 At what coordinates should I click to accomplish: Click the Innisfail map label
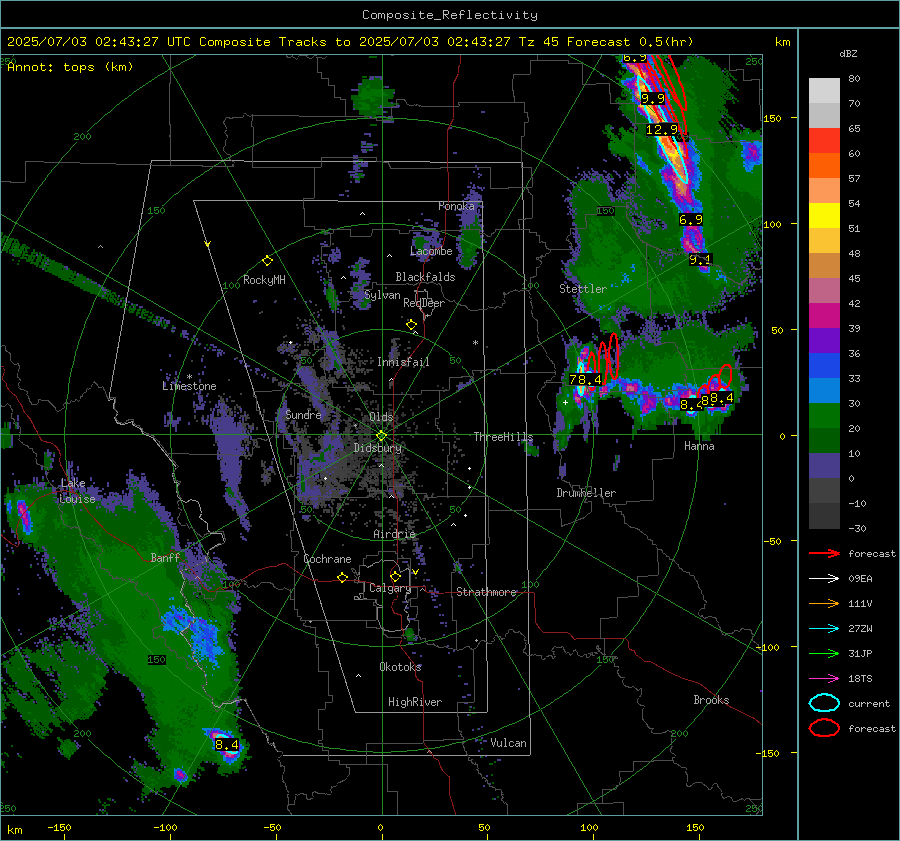tap(404, 362)
